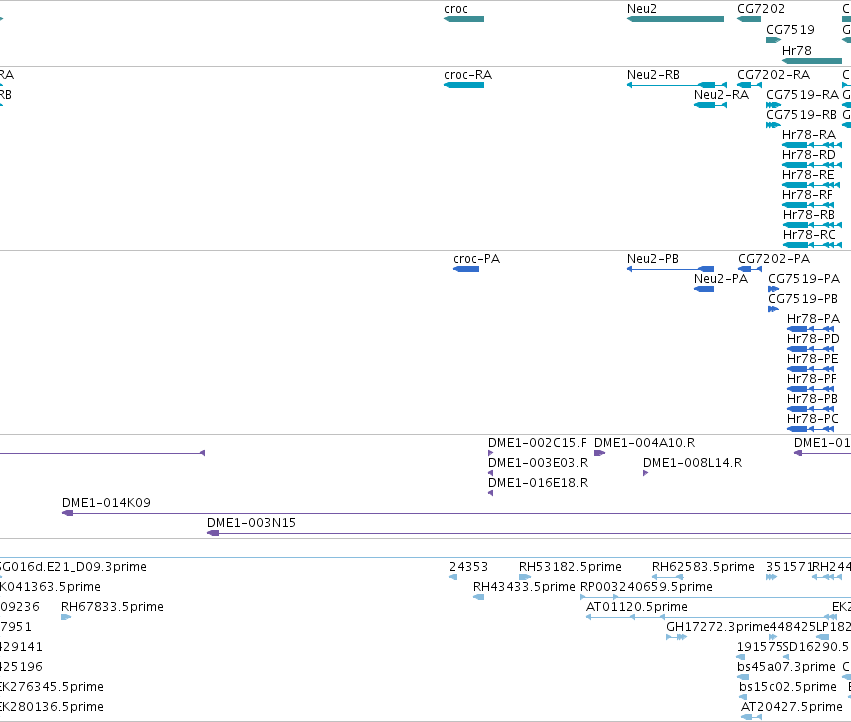Click the croc gene label

pyautogui.click(x=455, y=9)
